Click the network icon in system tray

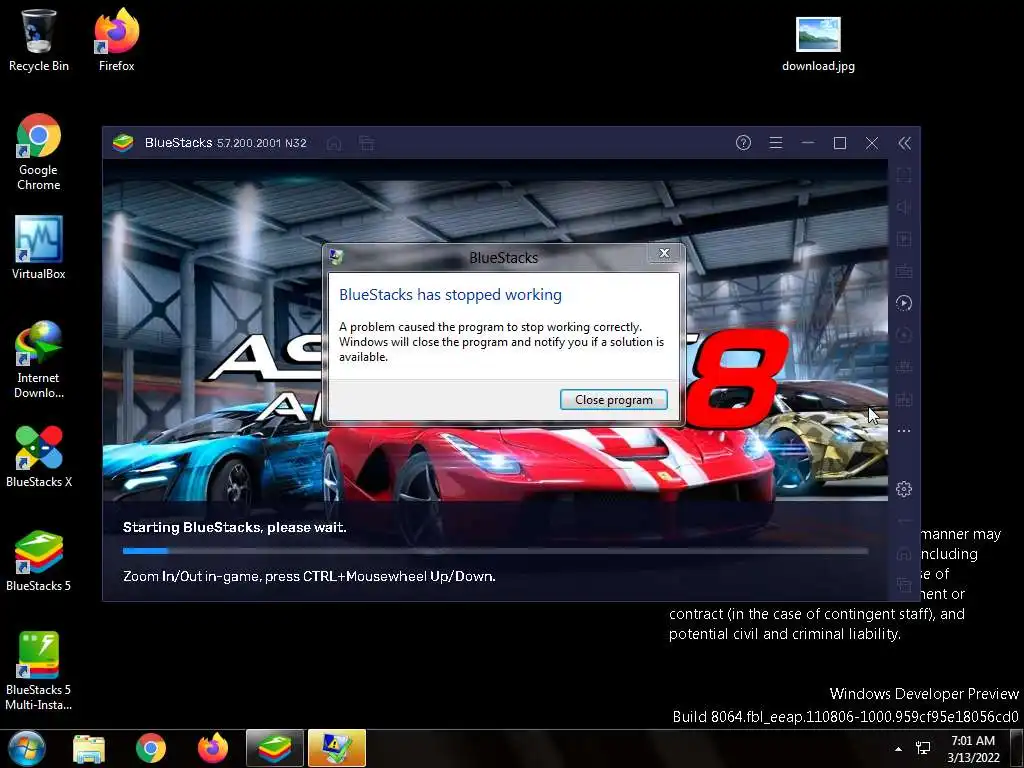point(923,748)
